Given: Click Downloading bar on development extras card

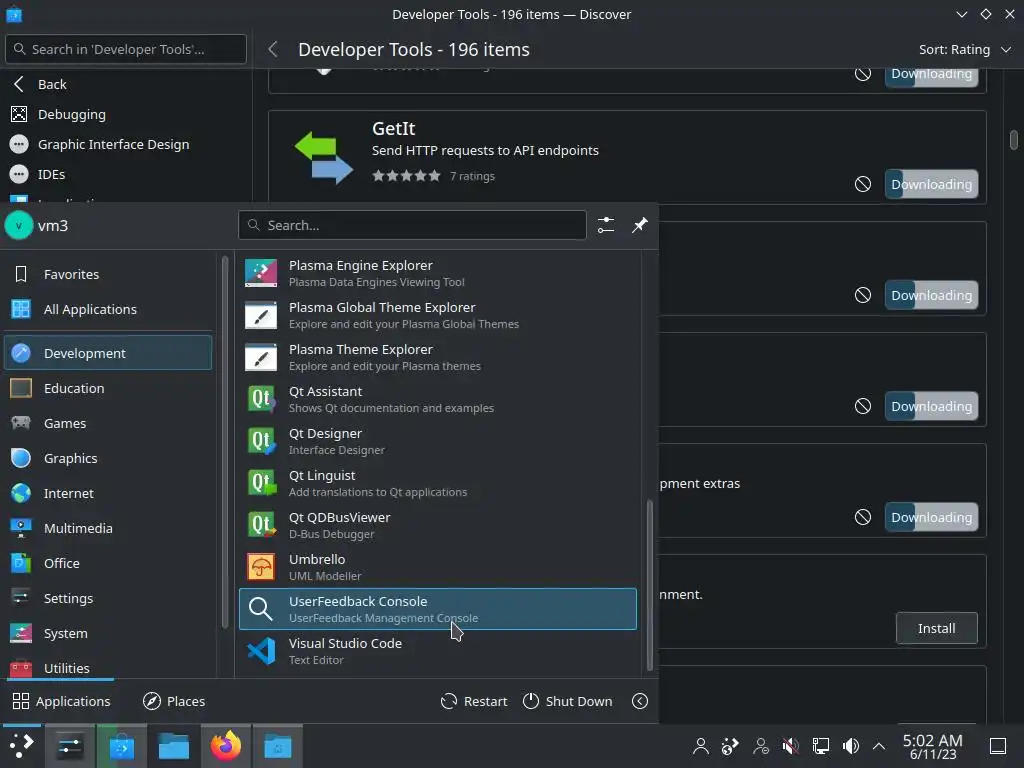Looking at the screenshot, I should (x=931, y=517).
